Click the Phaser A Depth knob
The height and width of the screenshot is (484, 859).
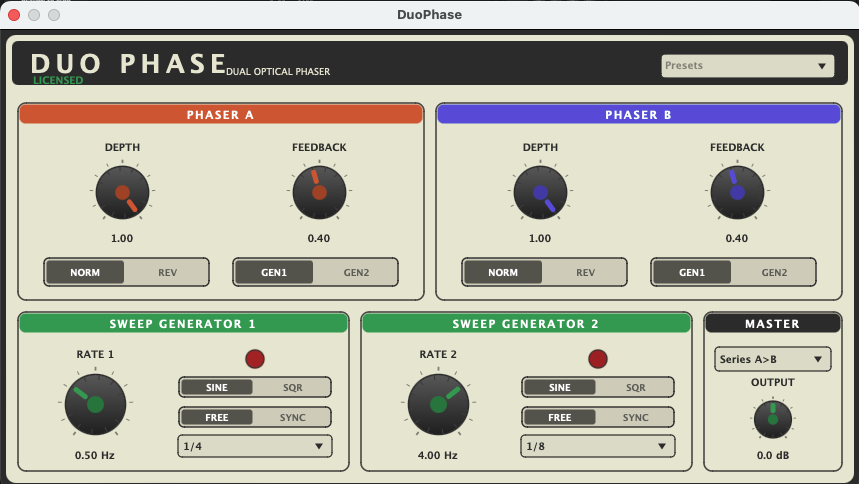point(122,192)
